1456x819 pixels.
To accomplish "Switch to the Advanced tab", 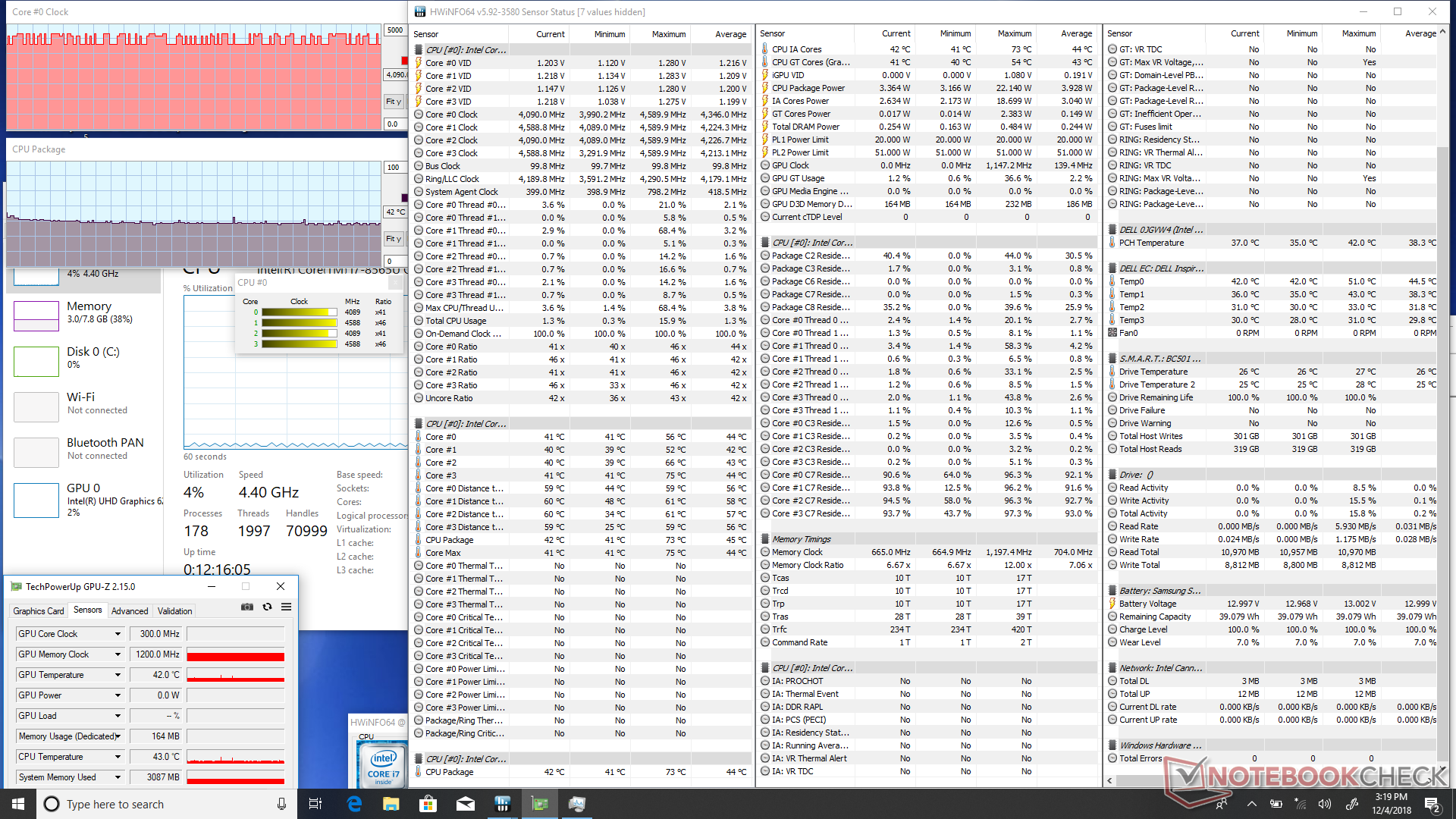I will (130, 610).
